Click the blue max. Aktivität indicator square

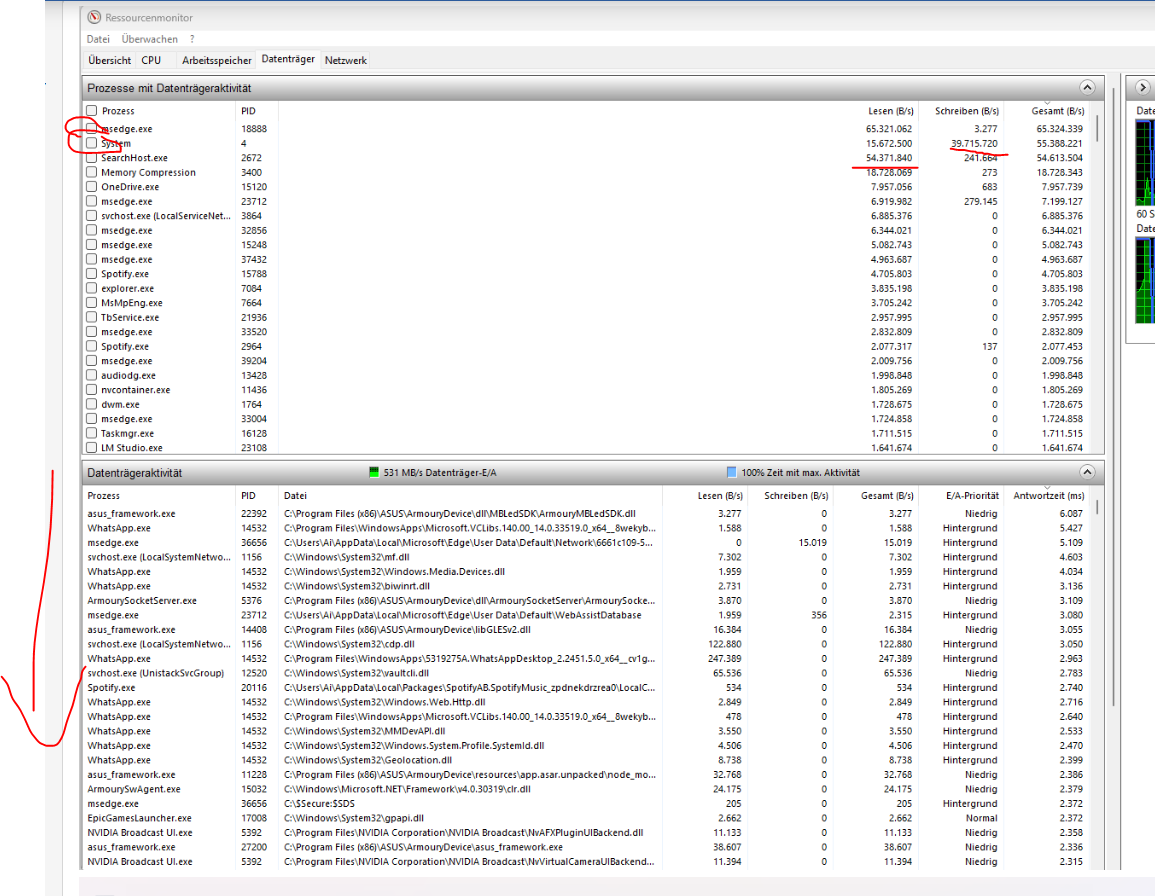(731, 472)
